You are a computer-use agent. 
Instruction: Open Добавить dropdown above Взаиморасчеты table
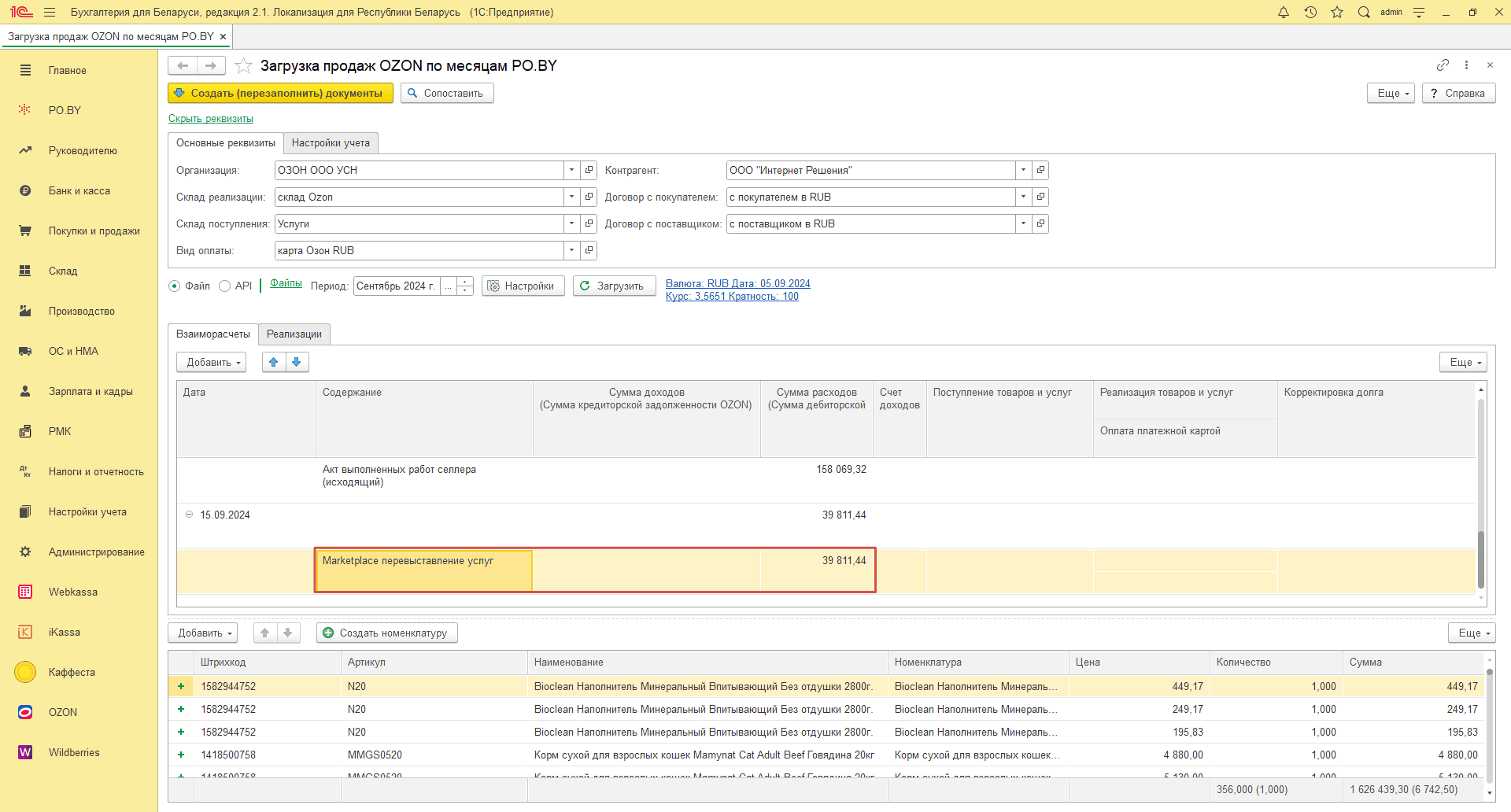212,362
